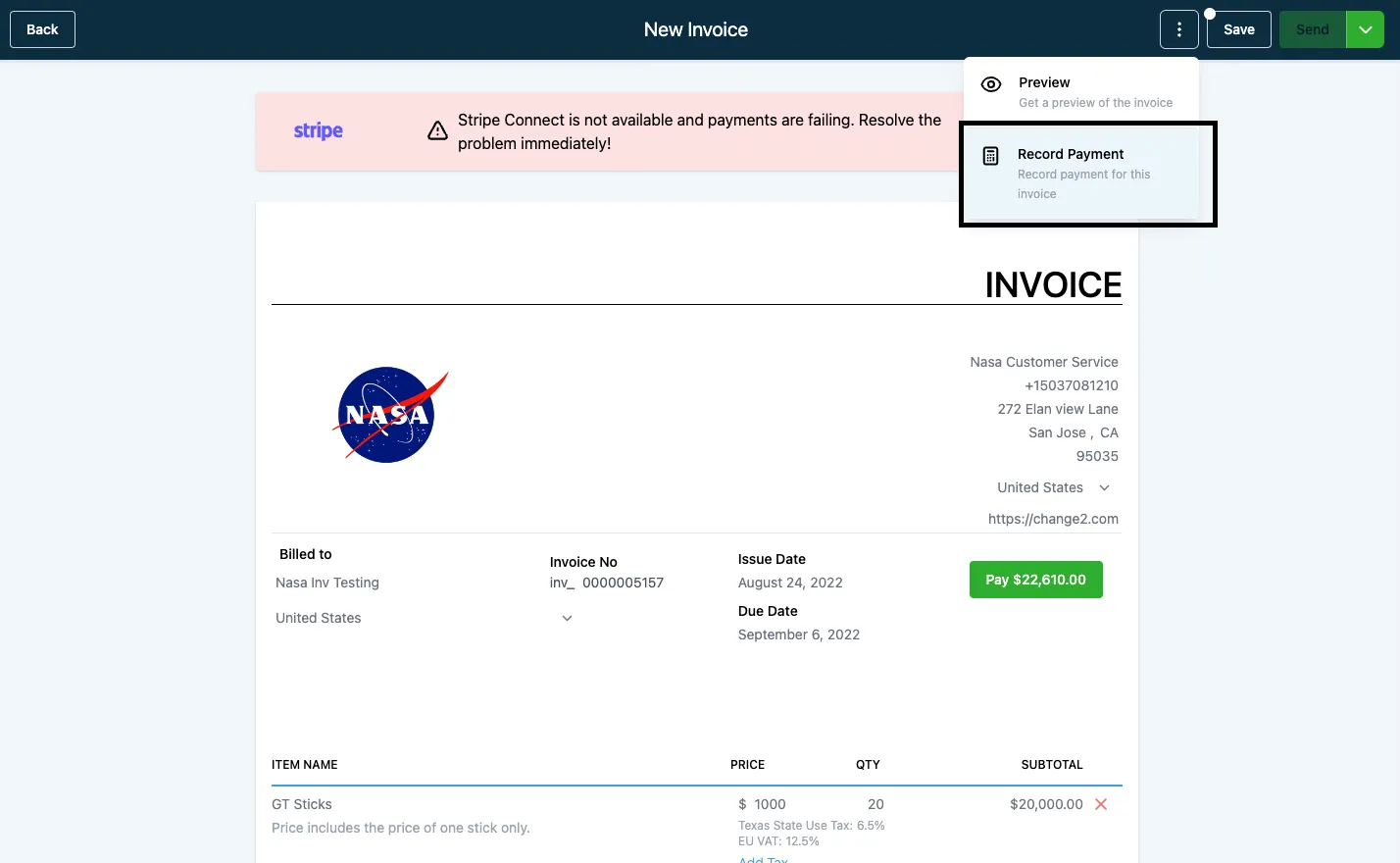The width and height of the screenshot is (1400, 863).
Task: Go Back from the invoice
Action: (42, 29)
